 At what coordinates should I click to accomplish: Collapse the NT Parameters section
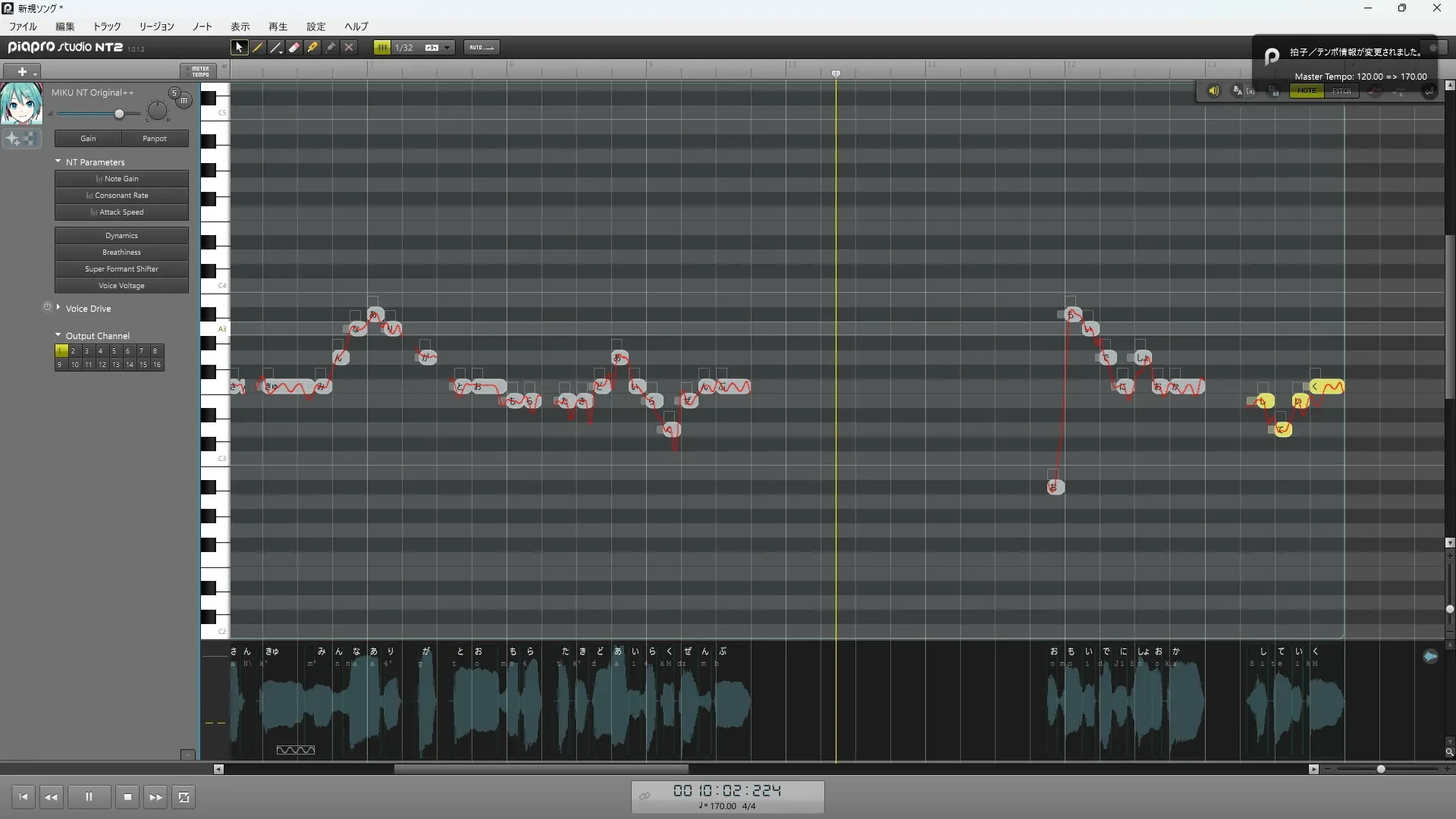point(58,162)
